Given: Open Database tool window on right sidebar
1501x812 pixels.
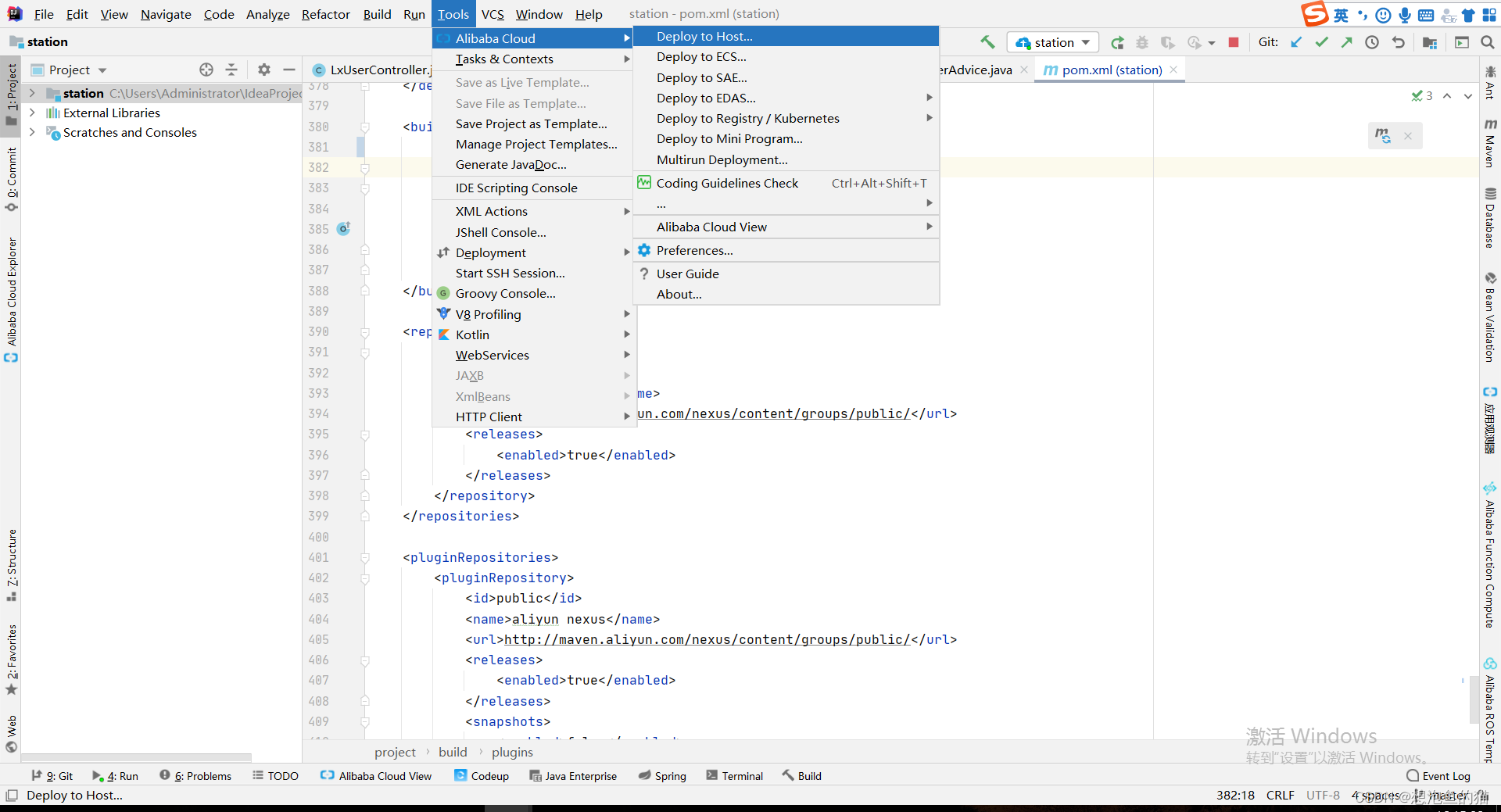Looking at the screenshot, I should [1490, 218].
